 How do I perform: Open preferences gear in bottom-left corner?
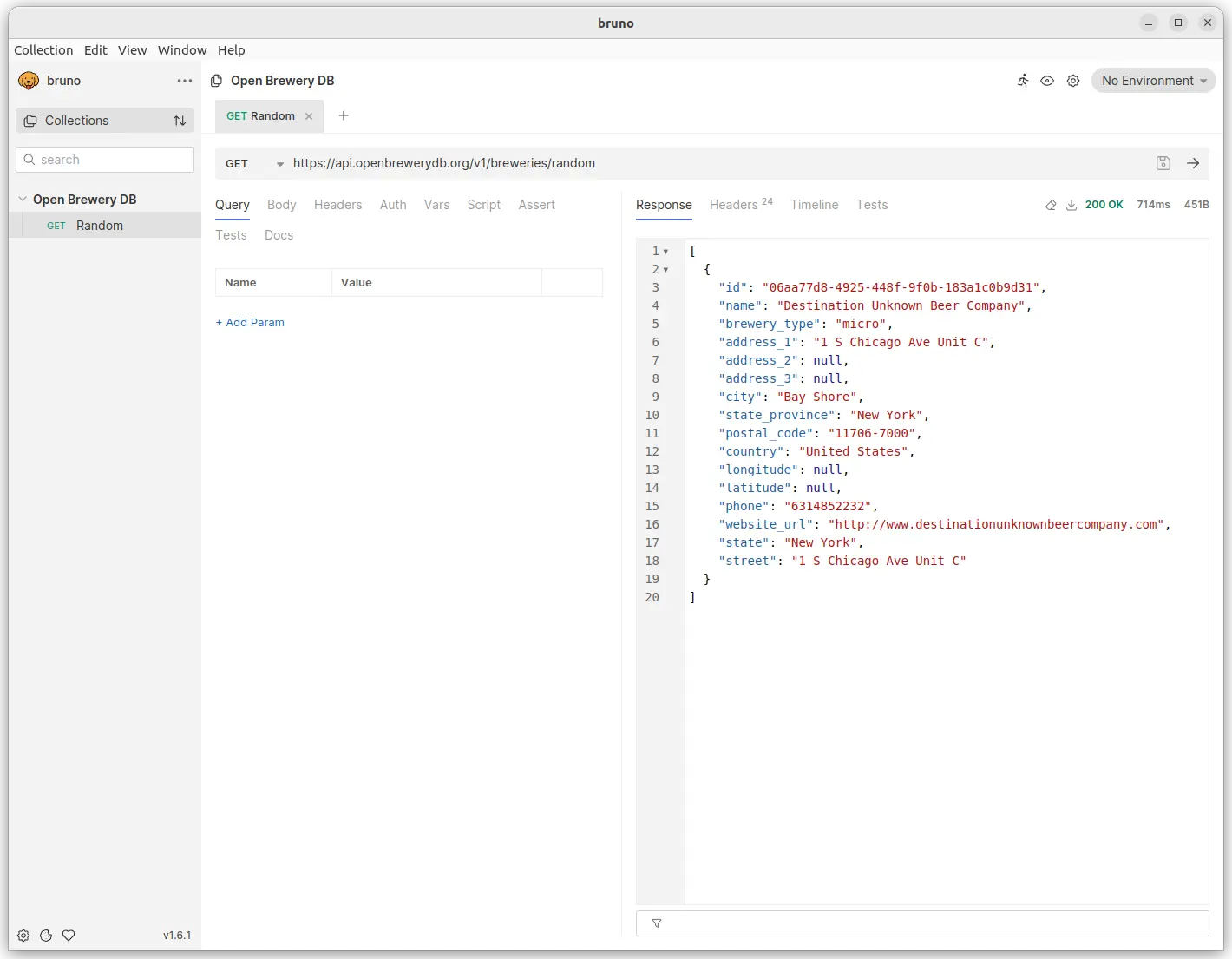pos(23,936)
